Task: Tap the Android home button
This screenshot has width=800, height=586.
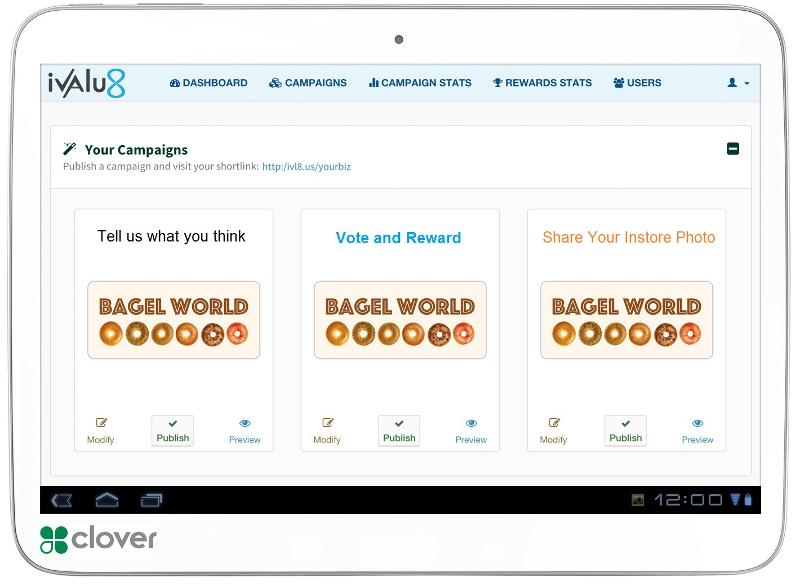Action: tap(105, 498)
